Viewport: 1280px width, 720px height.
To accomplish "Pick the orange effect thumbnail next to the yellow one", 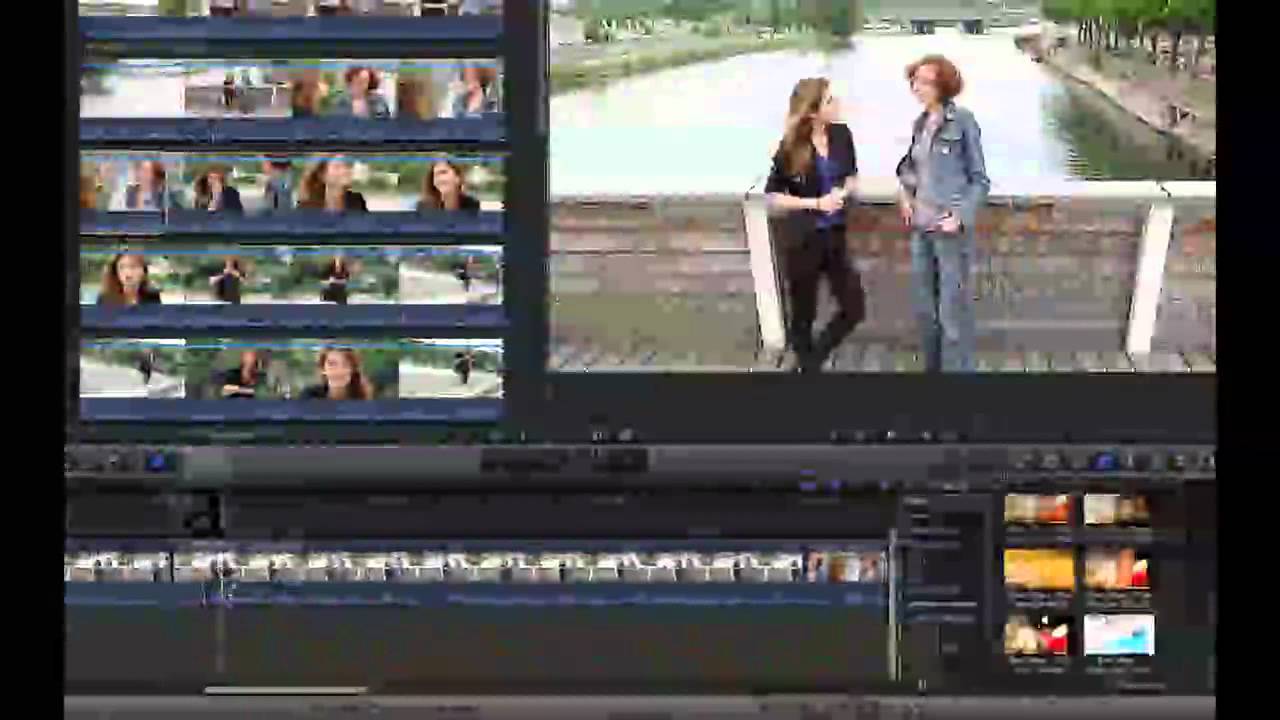I will point(1116,568).
